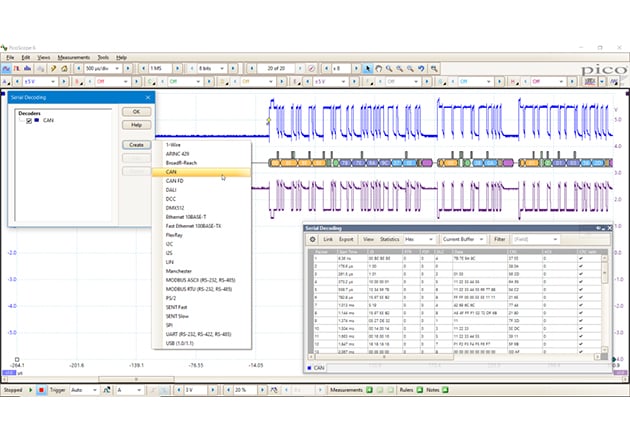The image size is (630, 440).
Task: Open the Help menu
Action: [x=121, y=57]
